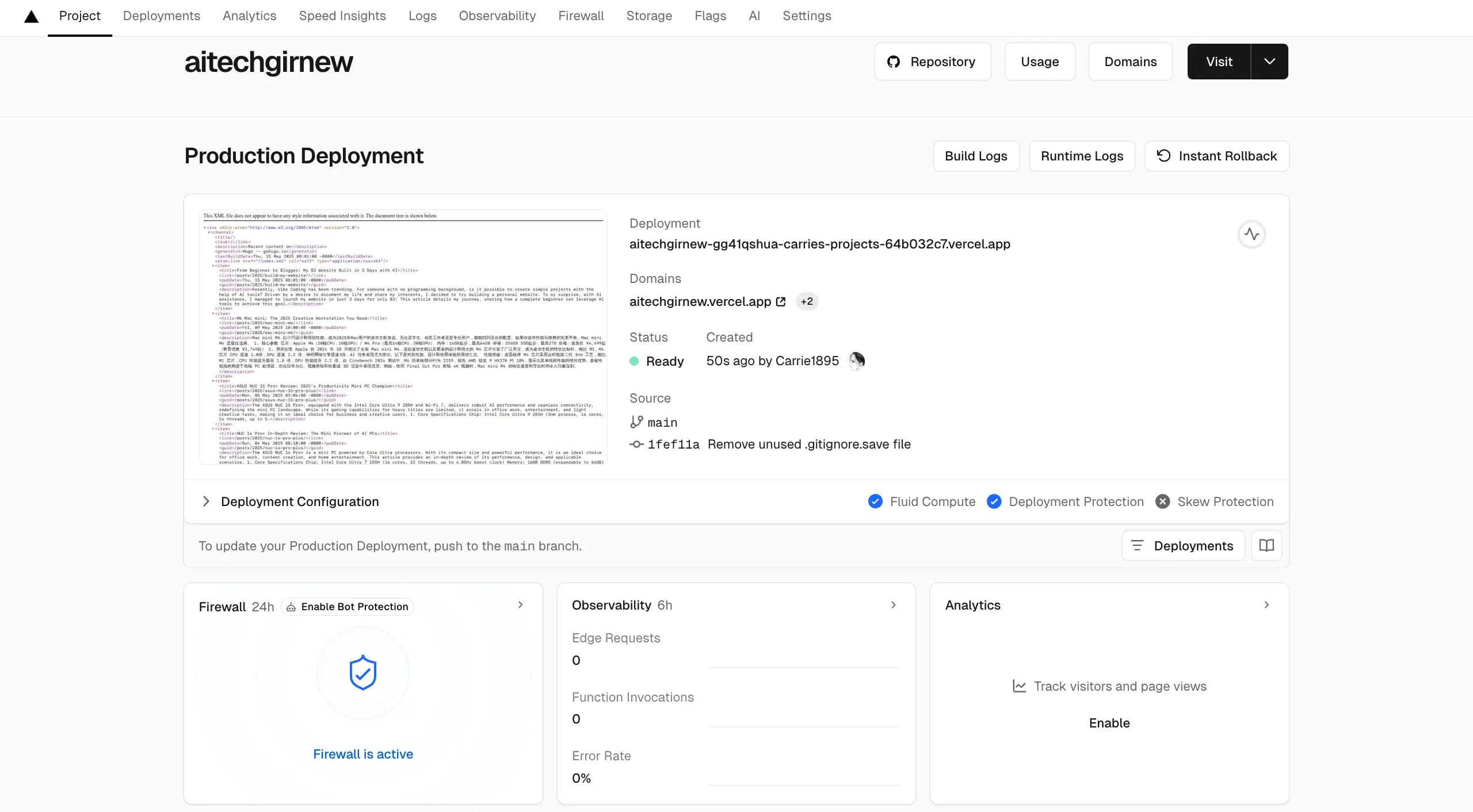The image size is (1473, 812).
Task: Open the documentation book icon button
Action: point(1266,545)
